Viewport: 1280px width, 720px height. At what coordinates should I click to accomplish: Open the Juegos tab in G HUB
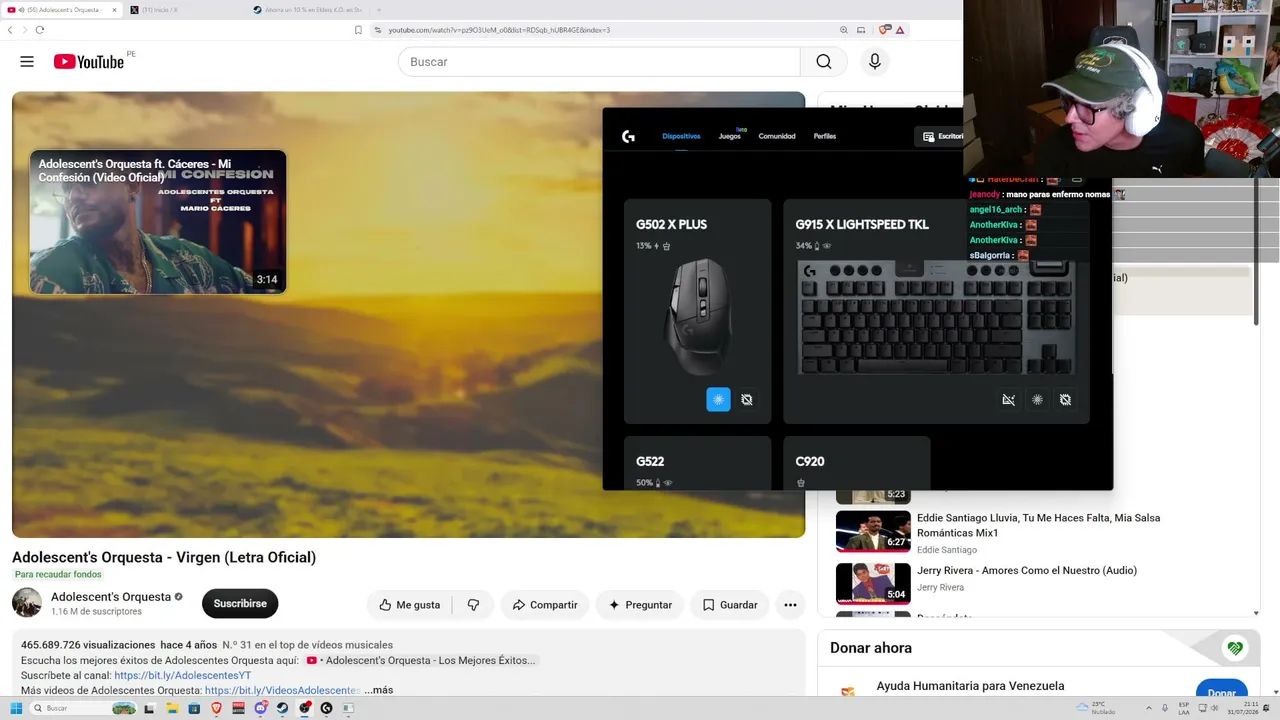pos(730,136)
